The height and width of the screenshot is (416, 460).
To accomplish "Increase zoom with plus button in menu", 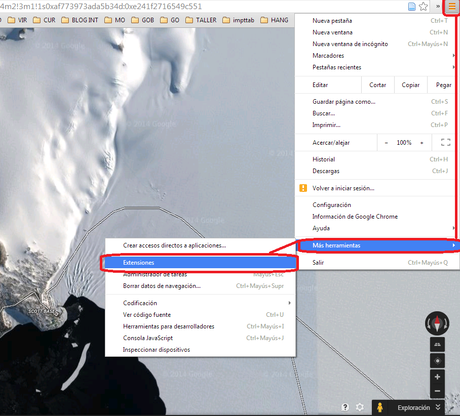I will [x=422, y=143].
